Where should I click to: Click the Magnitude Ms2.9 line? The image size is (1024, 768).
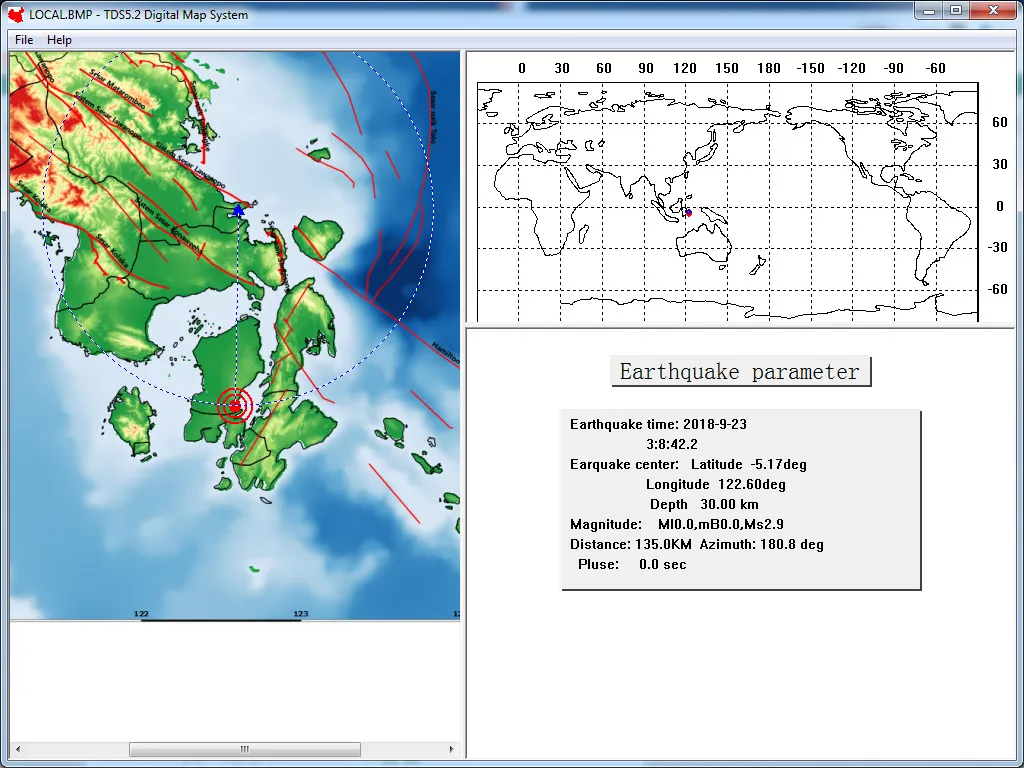[x=676, y=524]
